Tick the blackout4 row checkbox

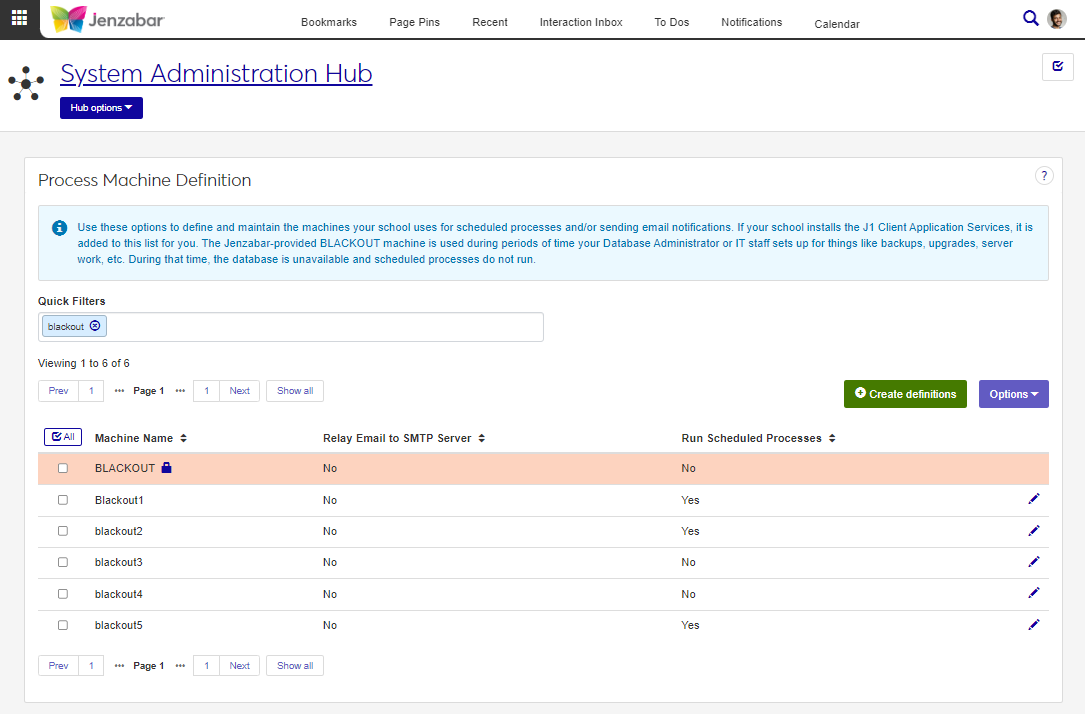click(63, 594)
